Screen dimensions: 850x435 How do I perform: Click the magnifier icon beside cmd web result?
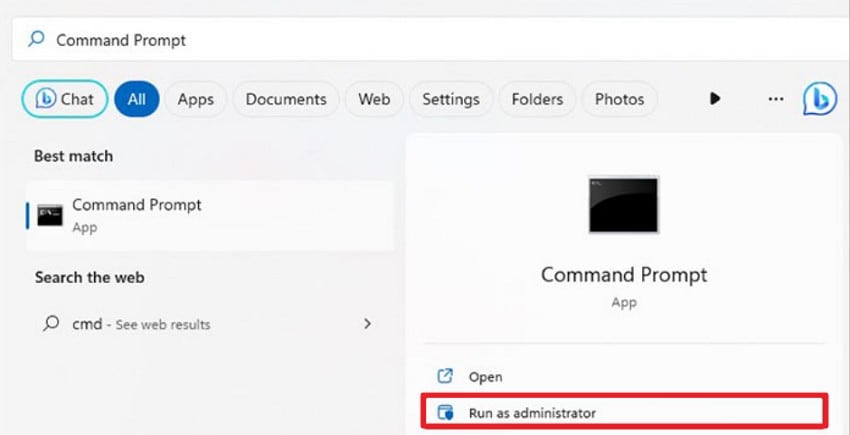[x=51, y=324]
